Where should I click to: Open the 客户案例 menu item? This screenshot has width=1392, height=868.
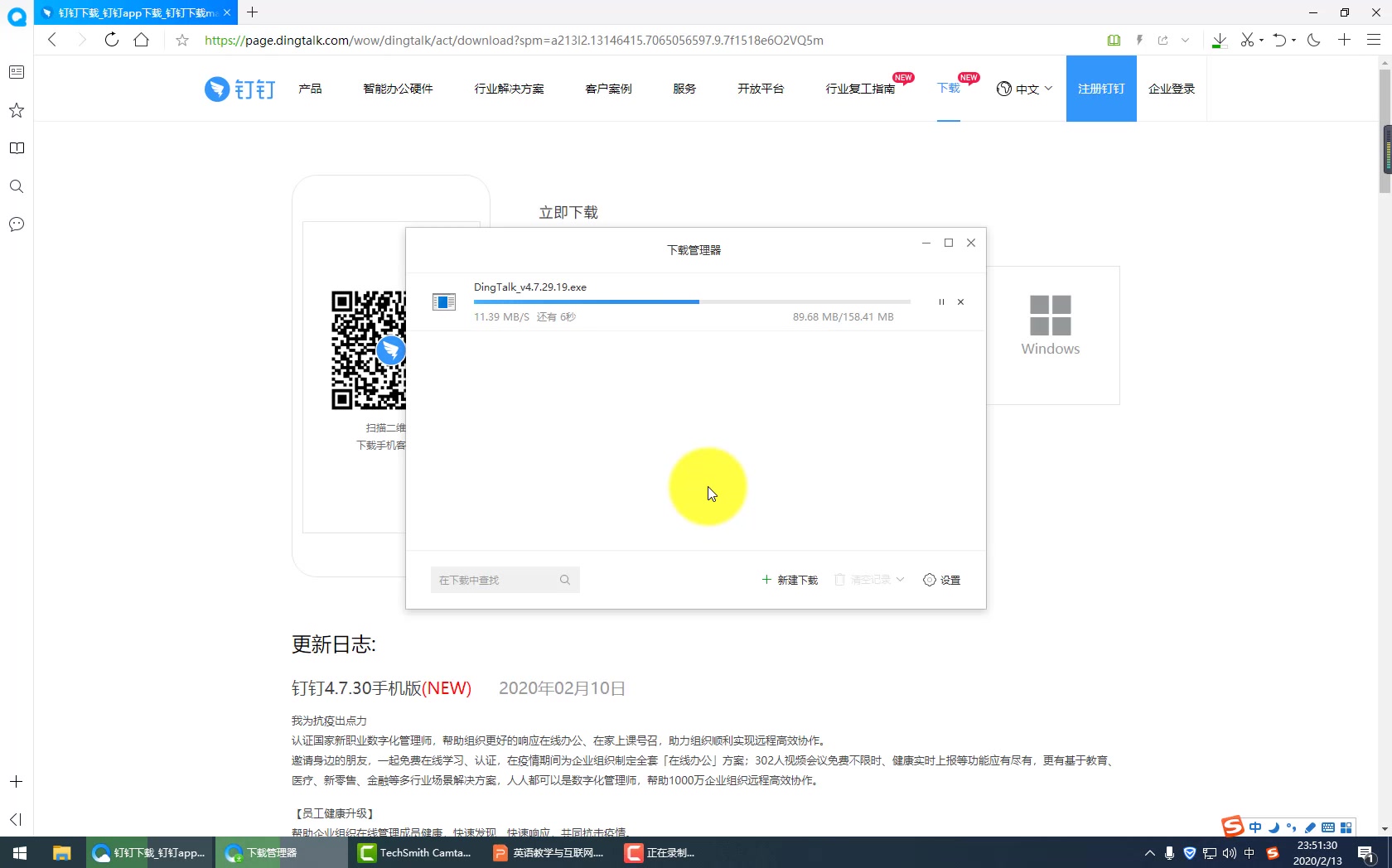tap(608, 89)
